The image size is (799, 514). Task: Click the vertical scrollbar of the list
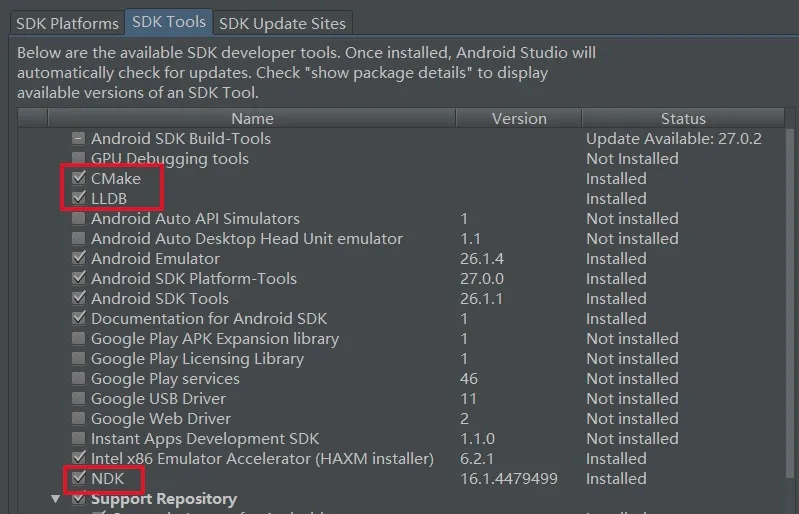790,300
